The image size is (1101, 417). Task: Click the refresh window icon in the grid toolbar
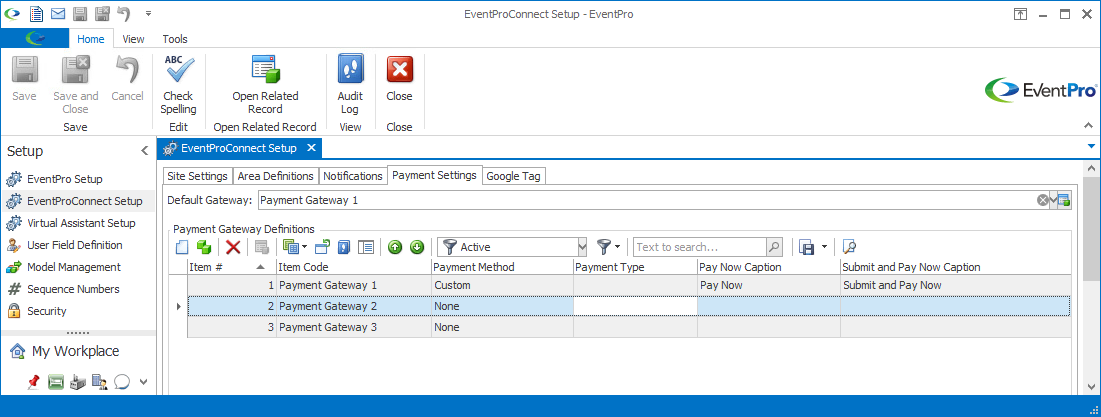click(322, 247)
